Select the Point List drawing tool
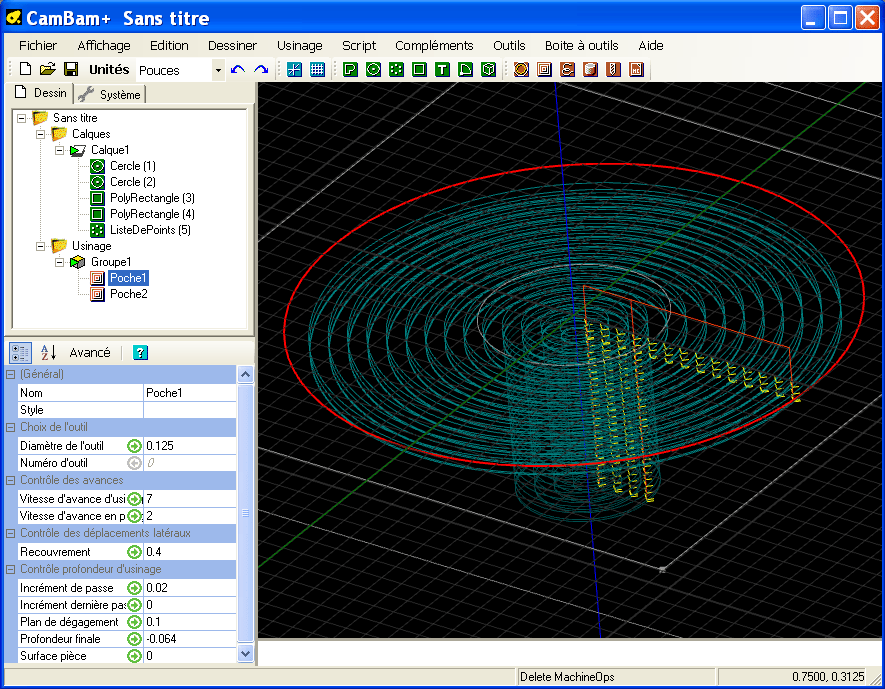This screenshot has height=689, width=885. [x=396, y=69]
